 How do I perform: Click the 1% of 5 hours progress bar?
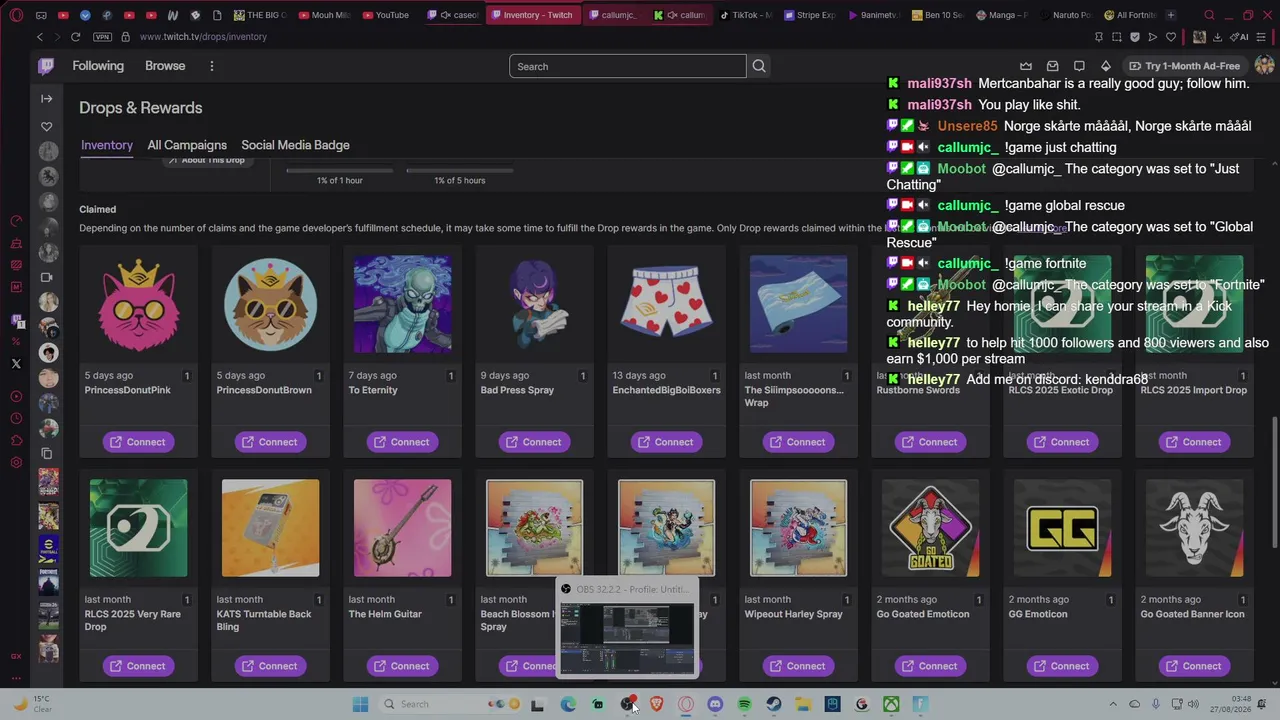click(x=460, y=170)
